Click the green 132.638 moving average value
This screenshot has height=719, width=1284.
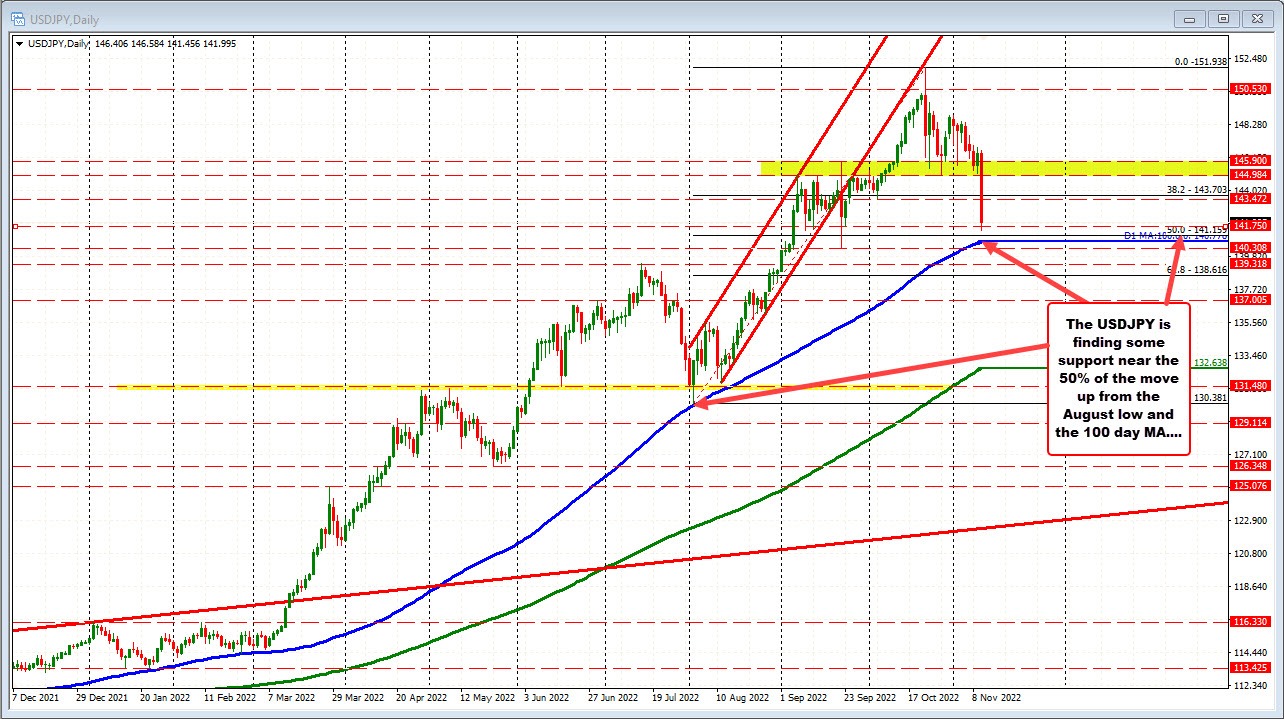(1210, 363)
